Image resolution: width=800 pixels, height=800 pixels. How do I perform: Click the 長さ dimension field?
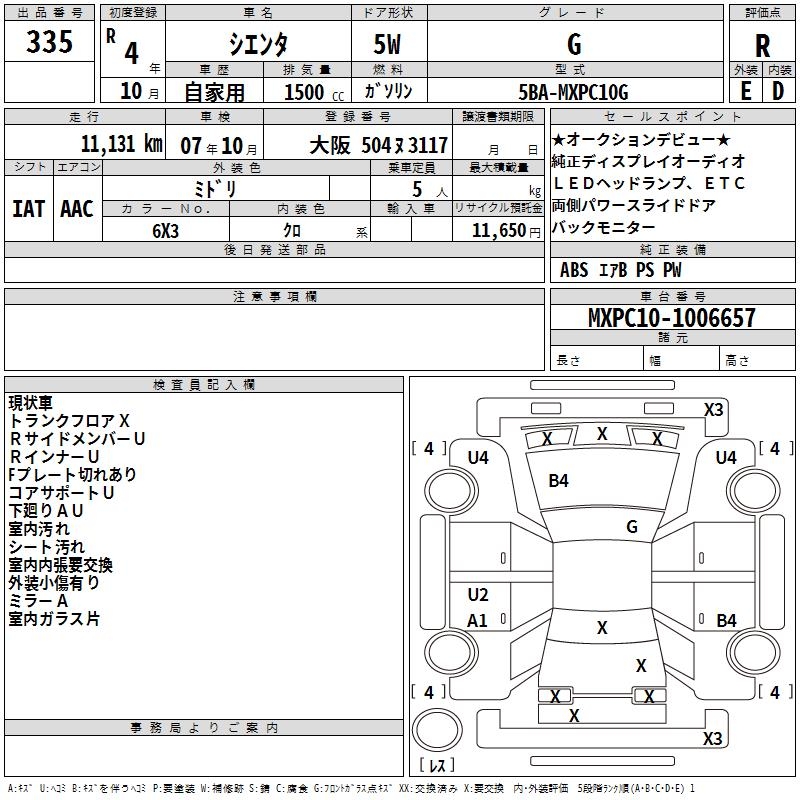point(597,358)
